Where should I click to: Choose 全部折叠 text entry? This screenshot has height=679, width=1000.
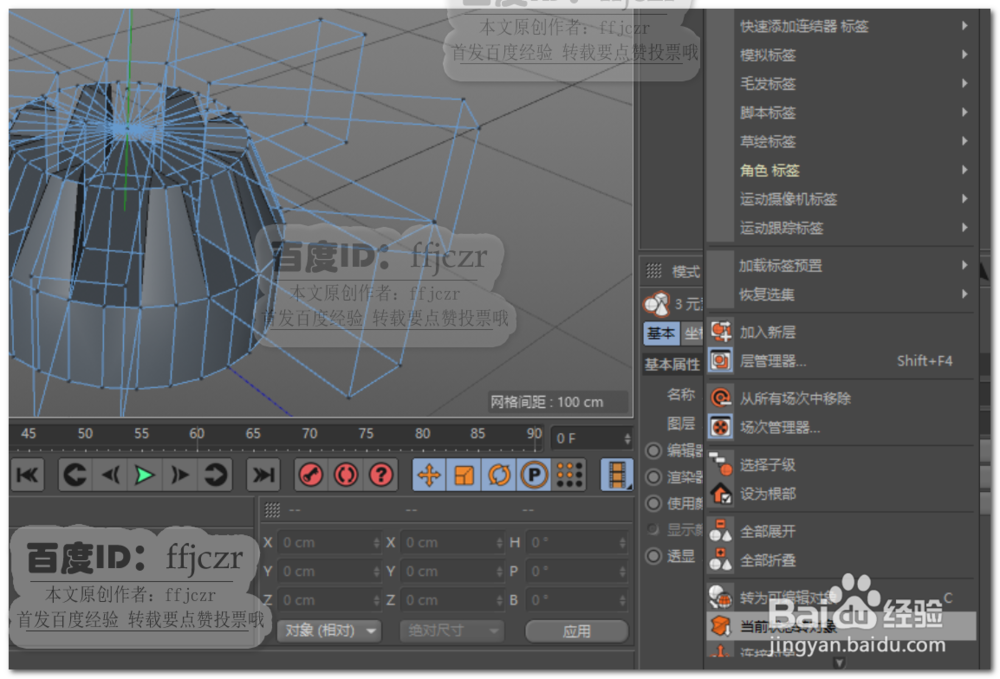768,560
